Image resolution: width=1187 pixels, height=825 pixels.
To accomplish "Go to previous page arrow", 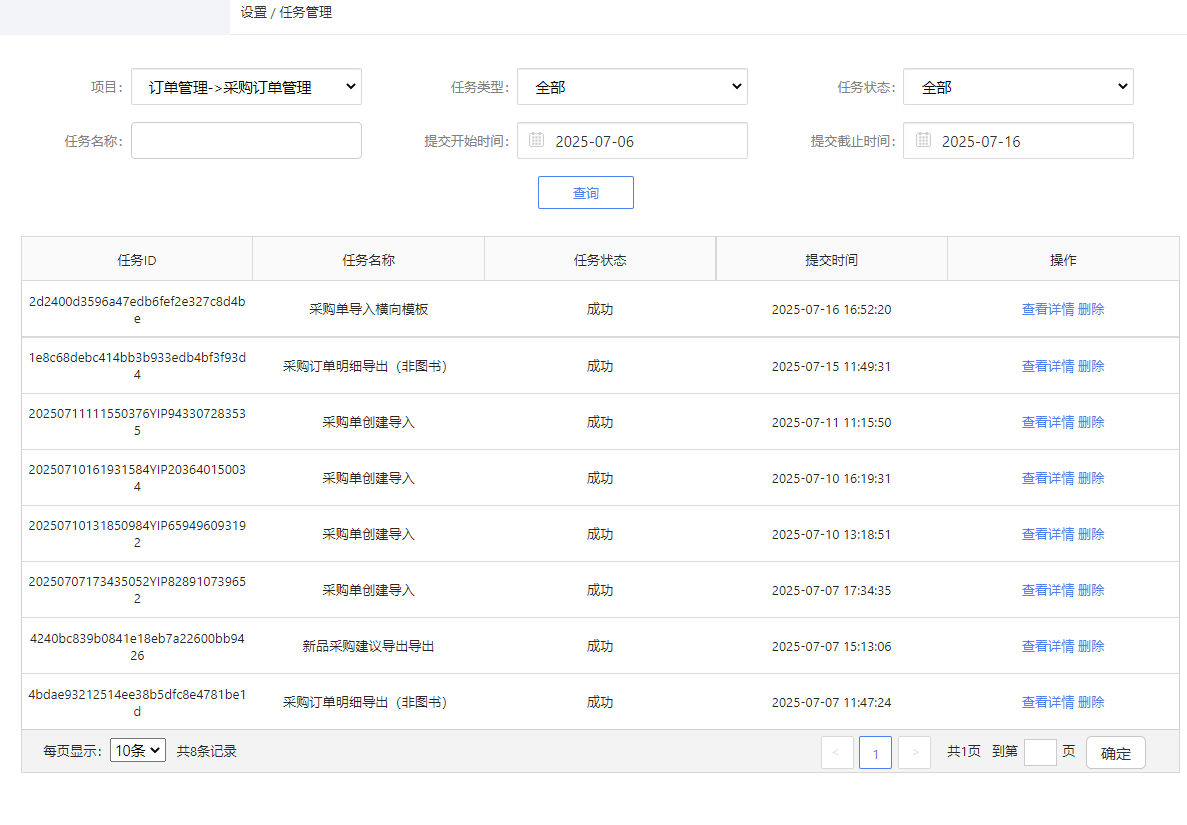I will [837, 753].
